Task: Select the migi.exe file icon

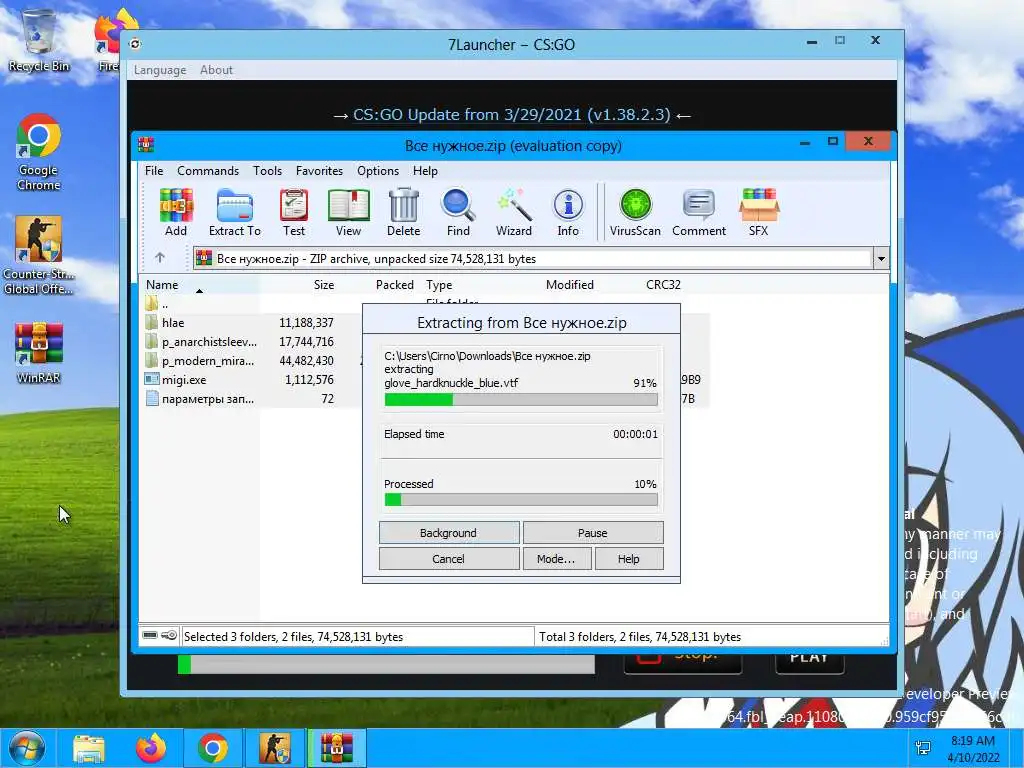Action: pos(152,379)
